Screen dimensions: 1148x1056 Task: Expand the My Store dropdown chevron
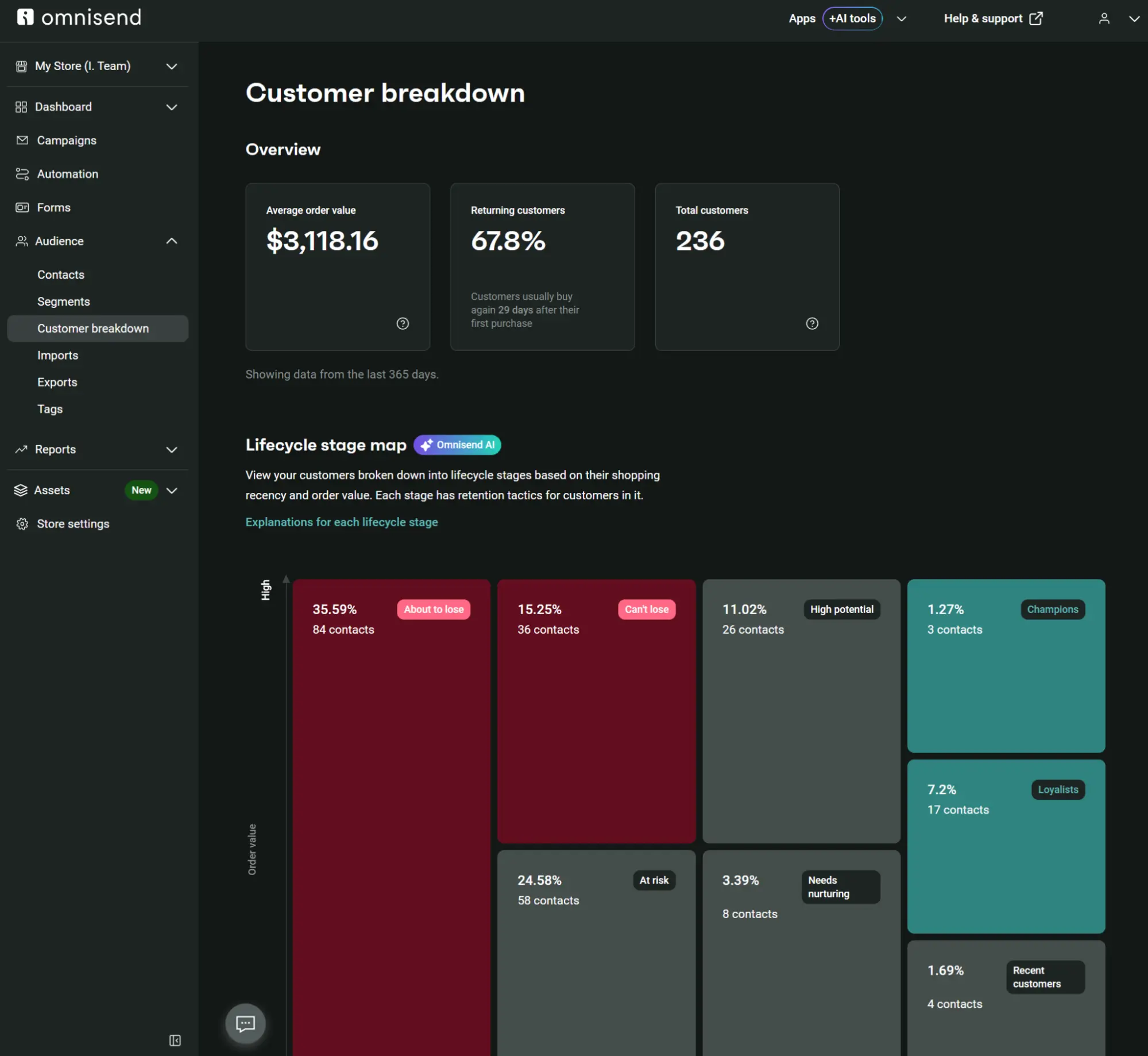click(x=172, y=66)
